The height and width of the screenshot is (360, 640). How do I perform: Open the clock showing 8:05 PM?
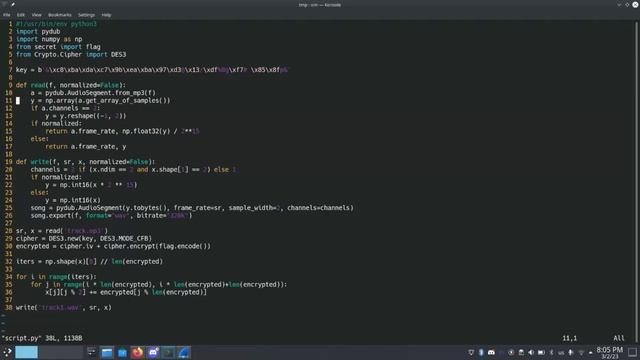click(610, 352)
